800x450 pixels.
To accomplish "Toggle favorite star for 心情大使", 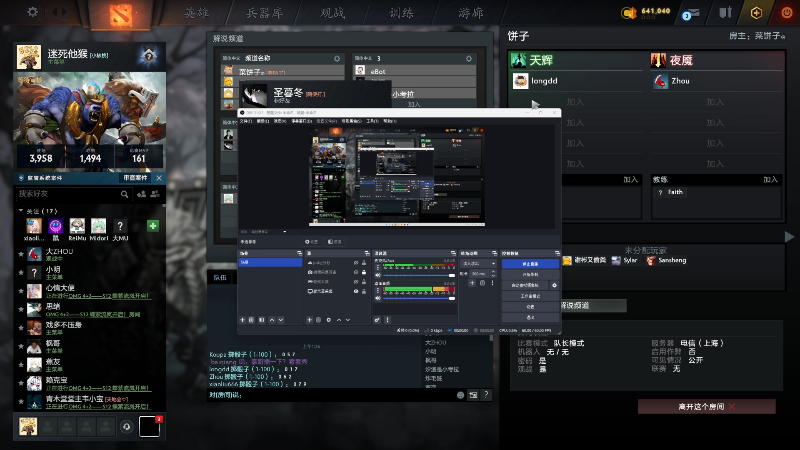I will pyautogui.click(x=21, y=291).
